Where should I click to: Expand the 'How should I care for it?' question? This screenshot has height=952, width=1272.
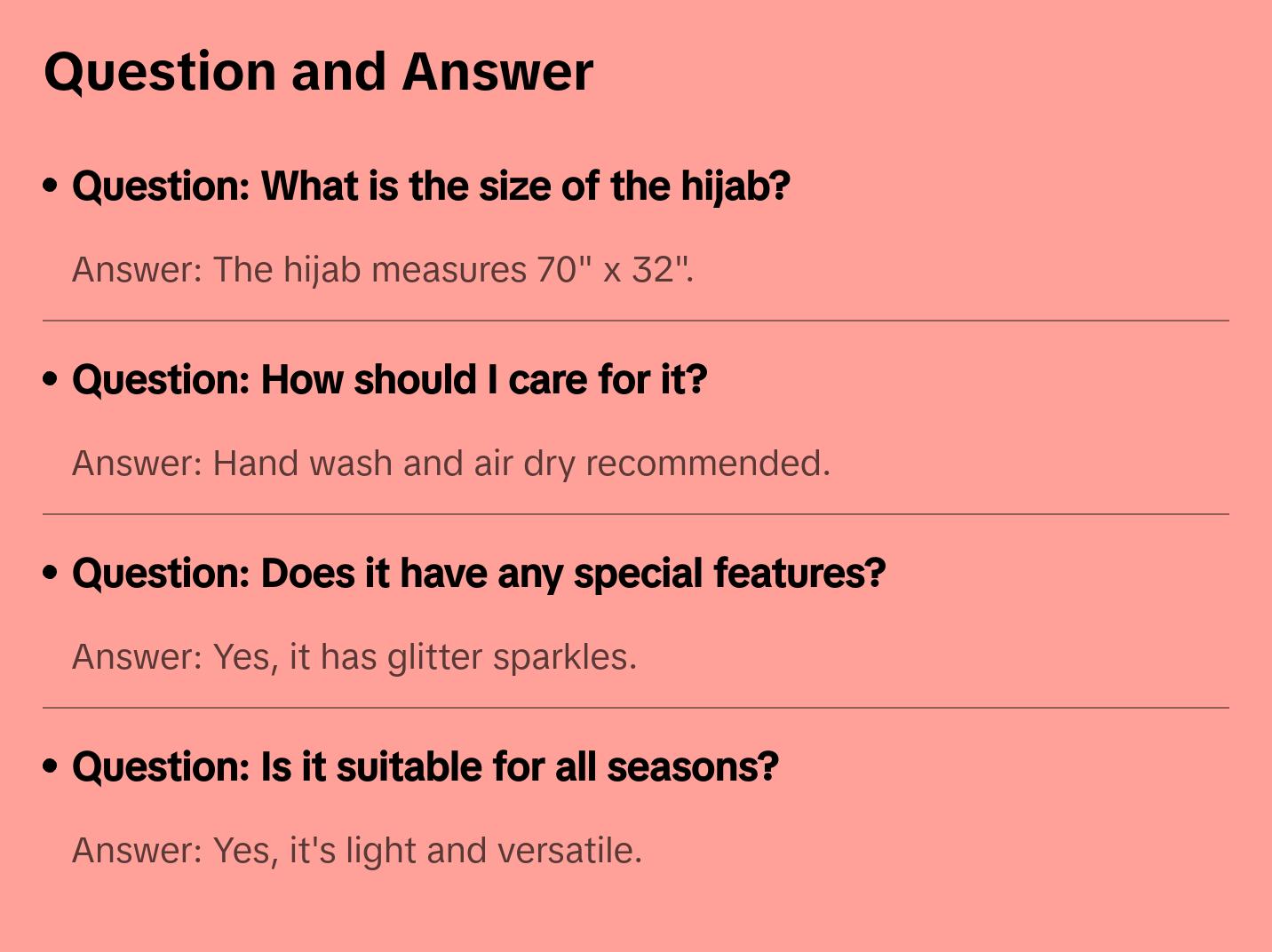pos(389,380)
